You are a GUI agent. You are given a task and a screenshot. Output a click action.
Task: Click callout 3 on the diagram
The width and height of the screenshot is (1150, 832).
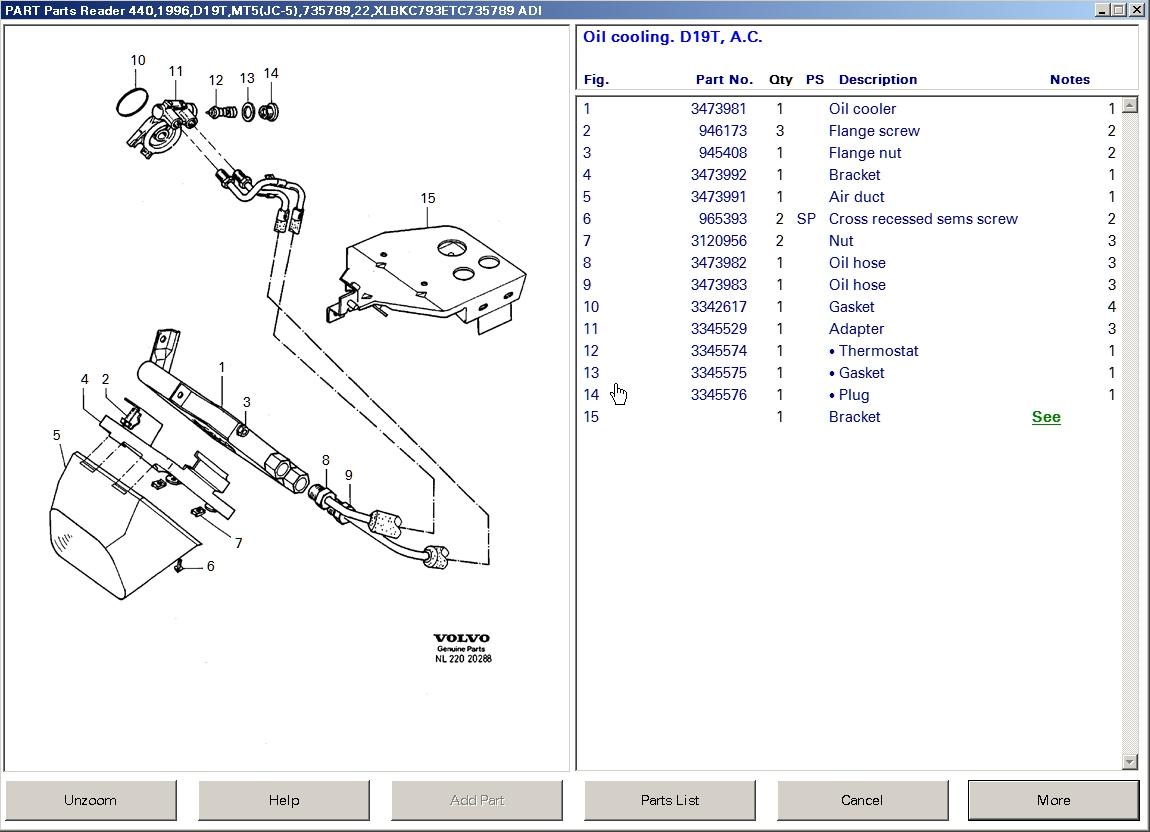point(246,402)
